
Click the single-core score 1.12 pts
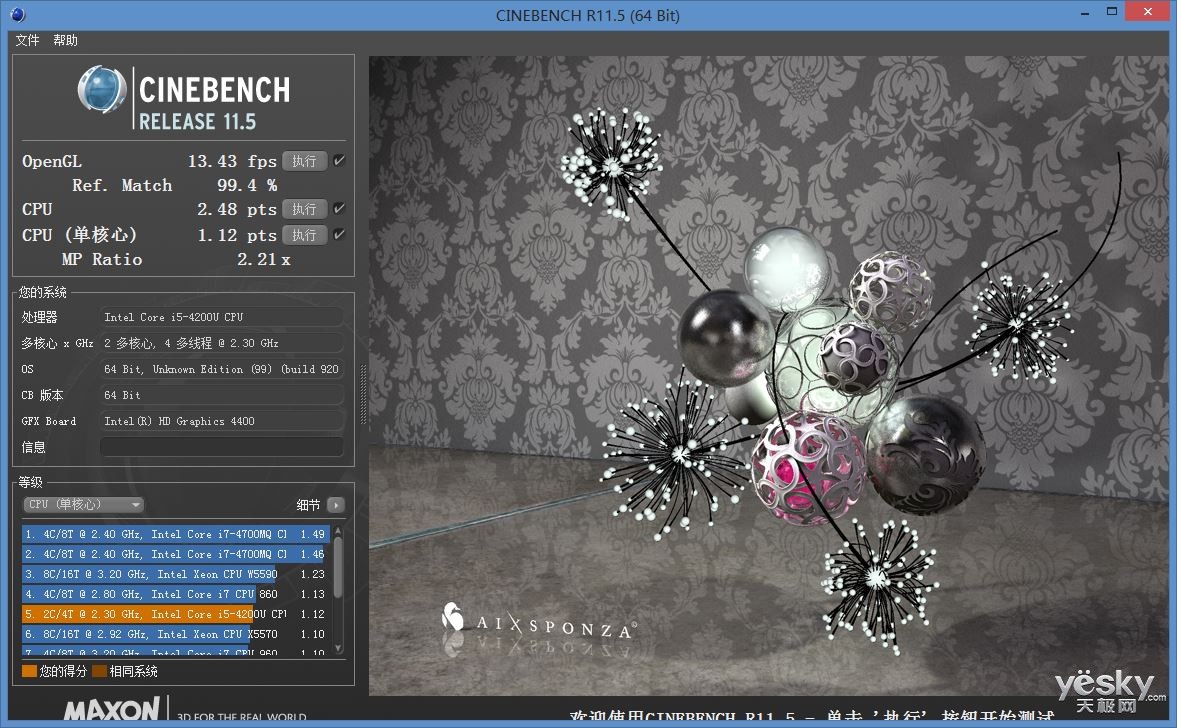[x=236, y=235]
